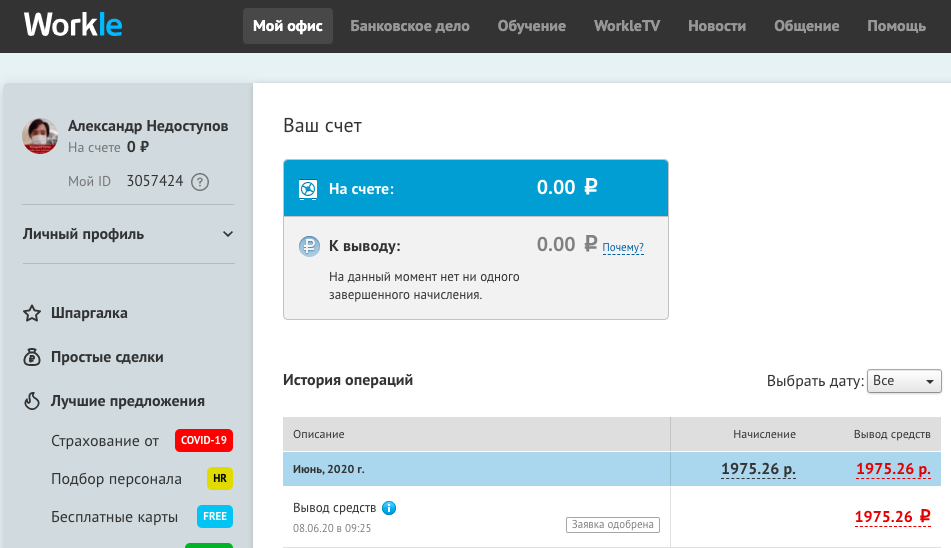
Task: Click the Workle logo
Action: point(73,25)
